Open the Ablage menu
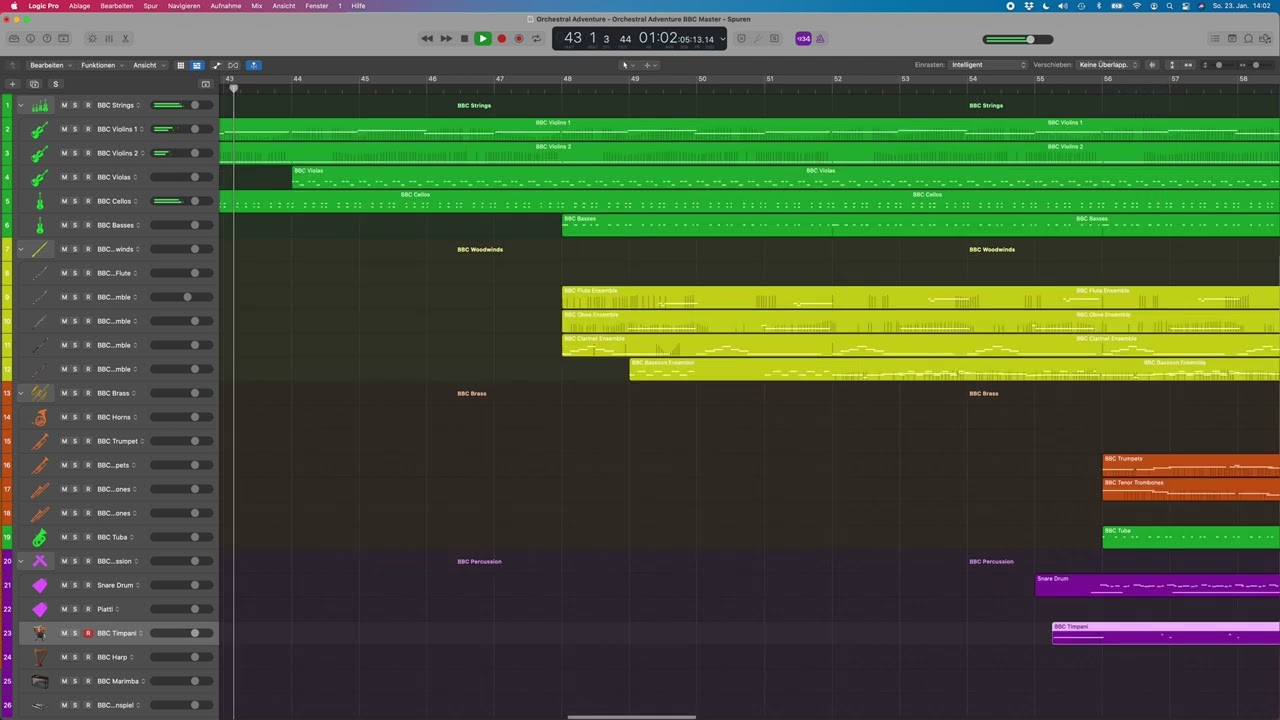 pos(79,6)
